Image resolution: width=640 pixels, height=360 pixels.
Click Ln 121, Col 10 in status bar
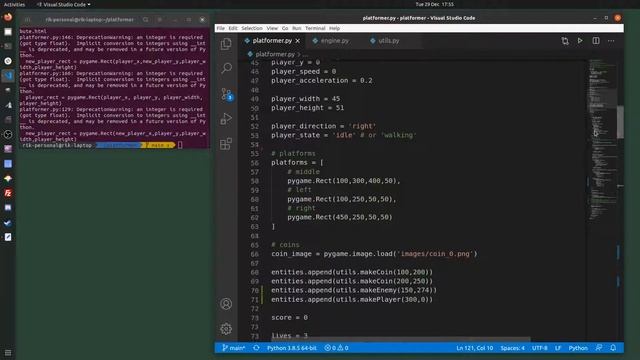click(x=475, y=348)
